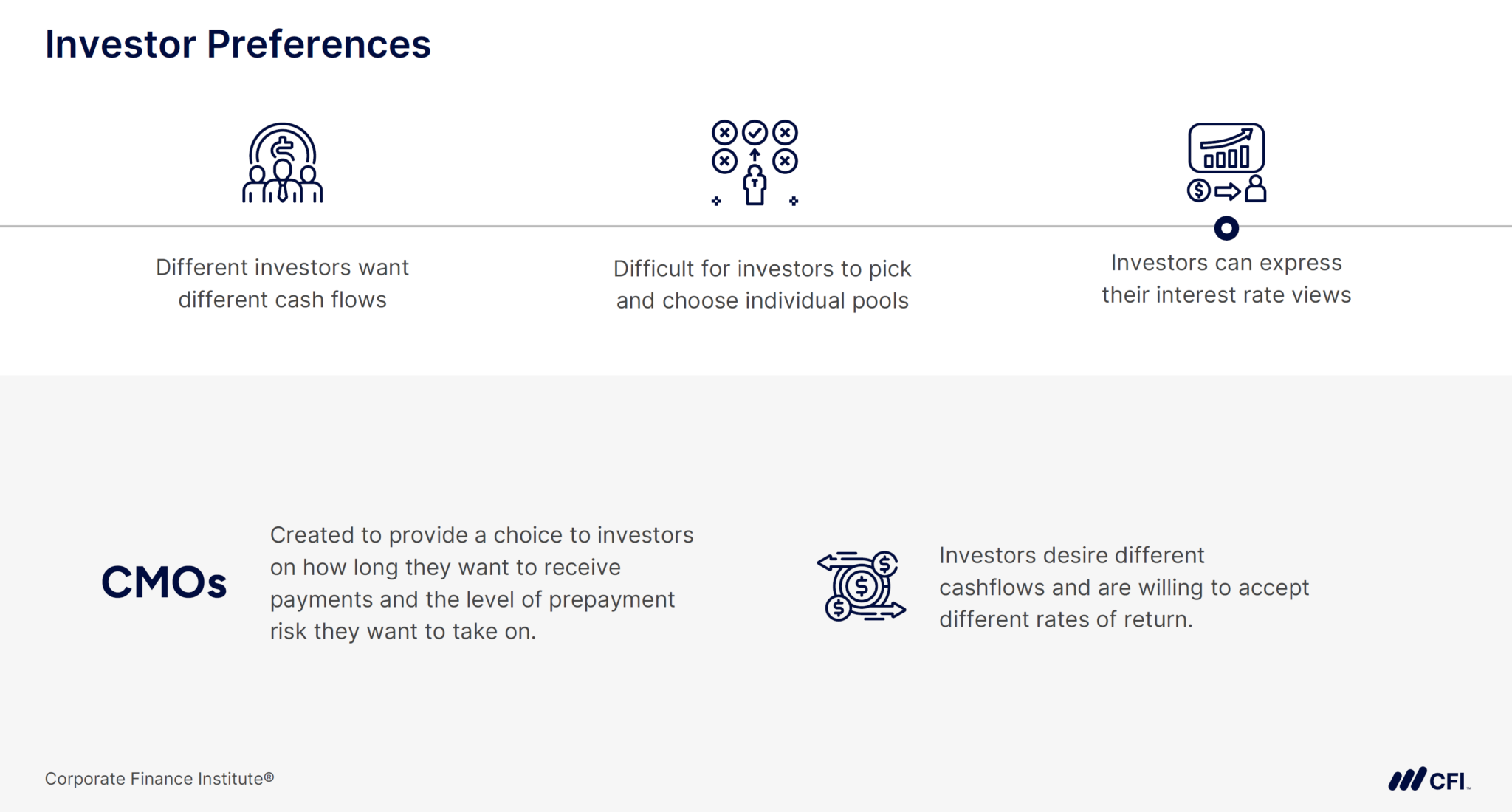Click the "Corporate Finance Institute" footer text

tap(159, 779)
